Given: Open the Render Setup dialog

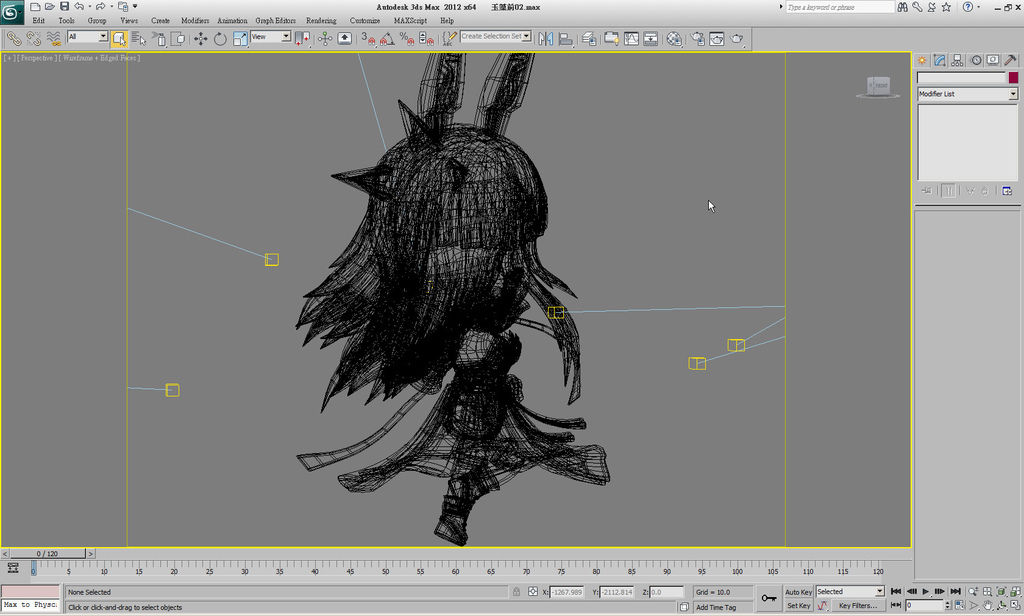Looking at the screenshot, I should tap(697, 39).
